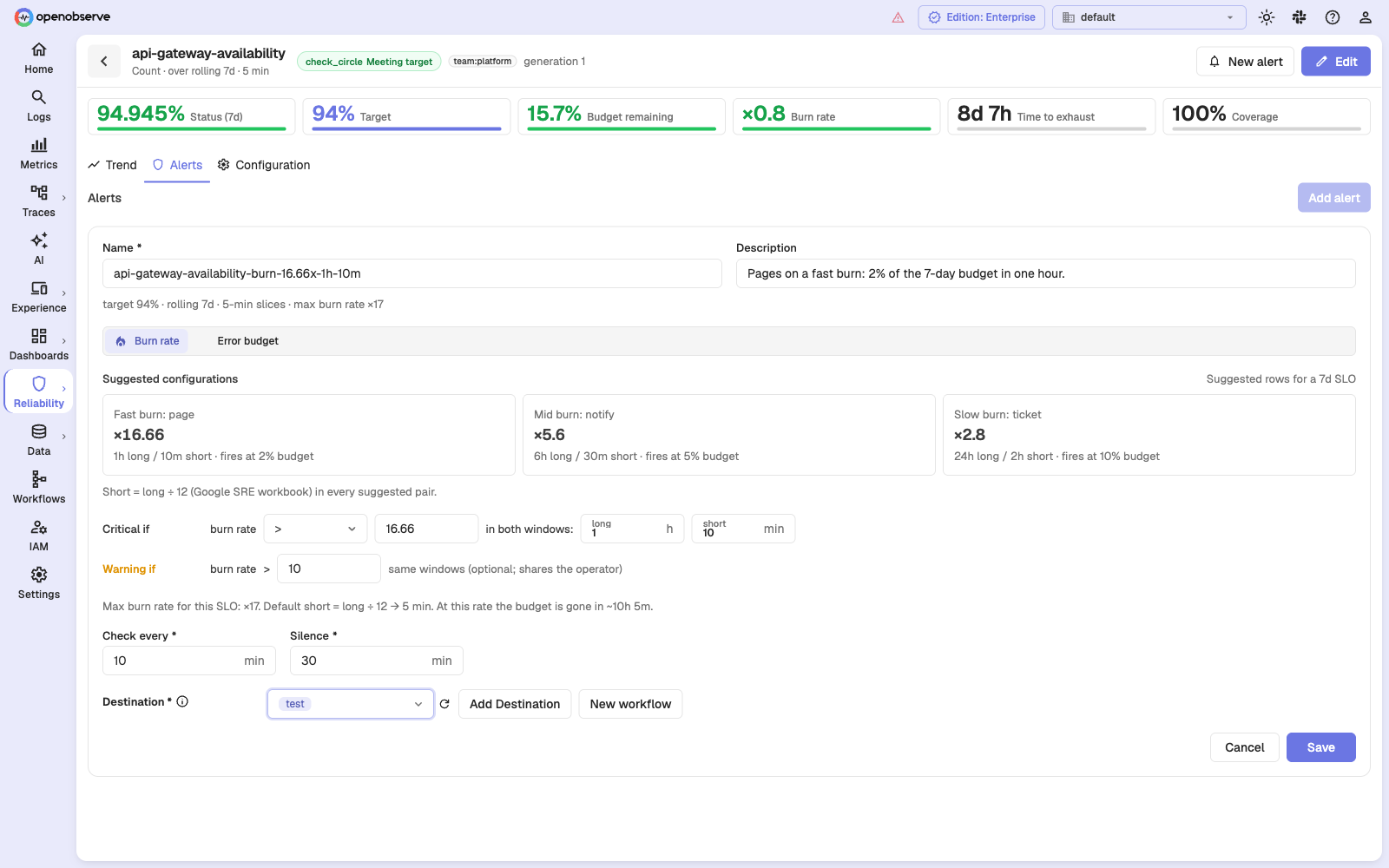
Task: Select the Burn rate mode
Action: (148, 341)
